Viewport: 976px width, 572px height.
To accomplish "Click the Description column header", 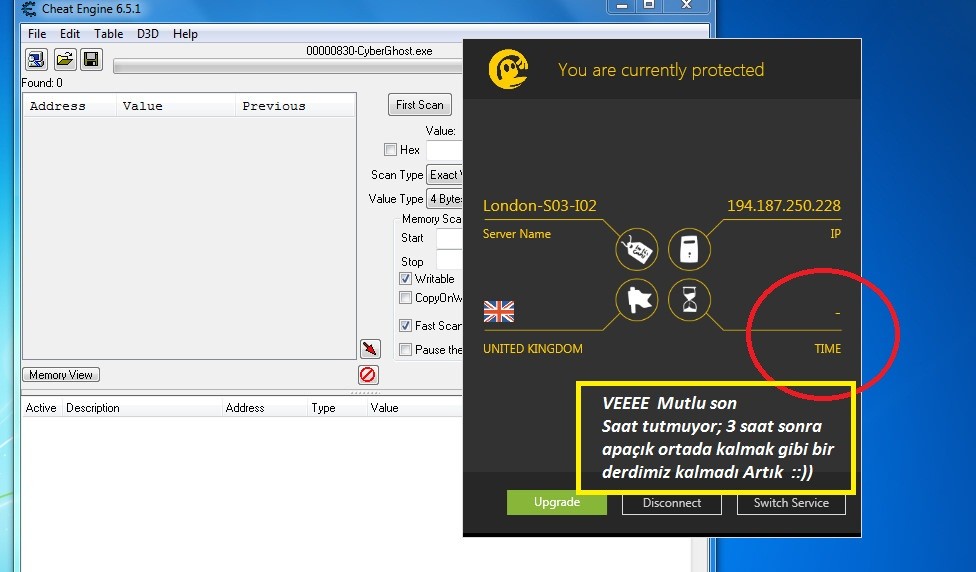I will click(x=142, y=408).
